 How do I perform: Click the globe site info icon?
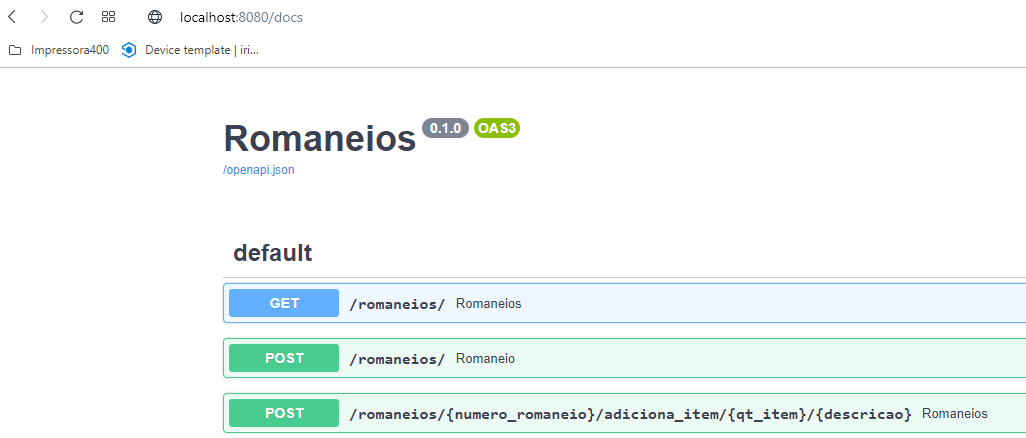coord(155,17)
